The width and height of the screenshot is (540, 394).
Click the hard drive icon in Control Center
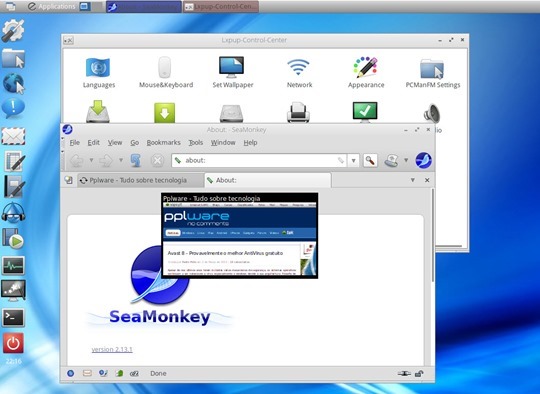point(231,113)
